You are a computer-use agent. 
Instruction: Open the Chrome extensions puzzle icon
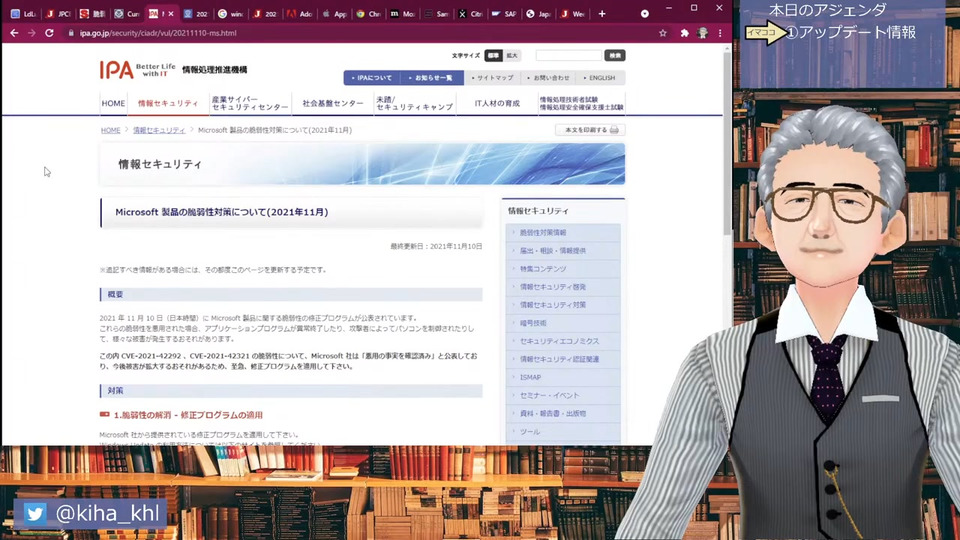tap(684, 33)
